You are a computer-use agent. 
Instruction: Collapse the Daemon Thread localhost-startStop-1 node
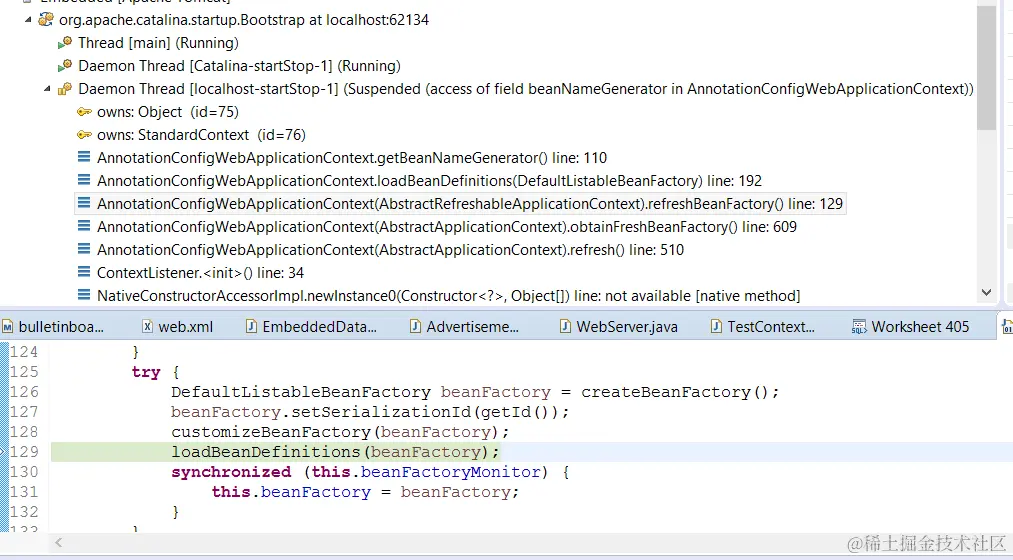point(47,89)
